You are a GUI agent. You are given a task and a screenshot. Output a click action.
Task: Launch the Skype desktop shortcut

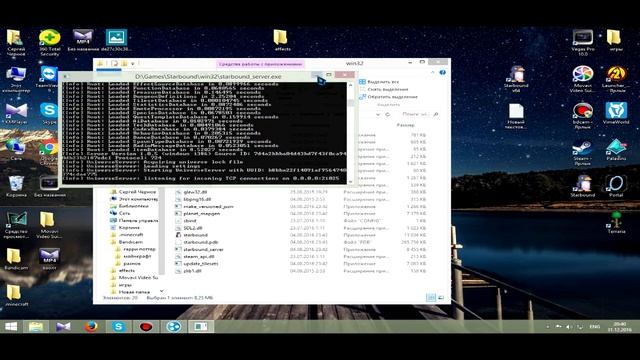[x=49, y=113]
